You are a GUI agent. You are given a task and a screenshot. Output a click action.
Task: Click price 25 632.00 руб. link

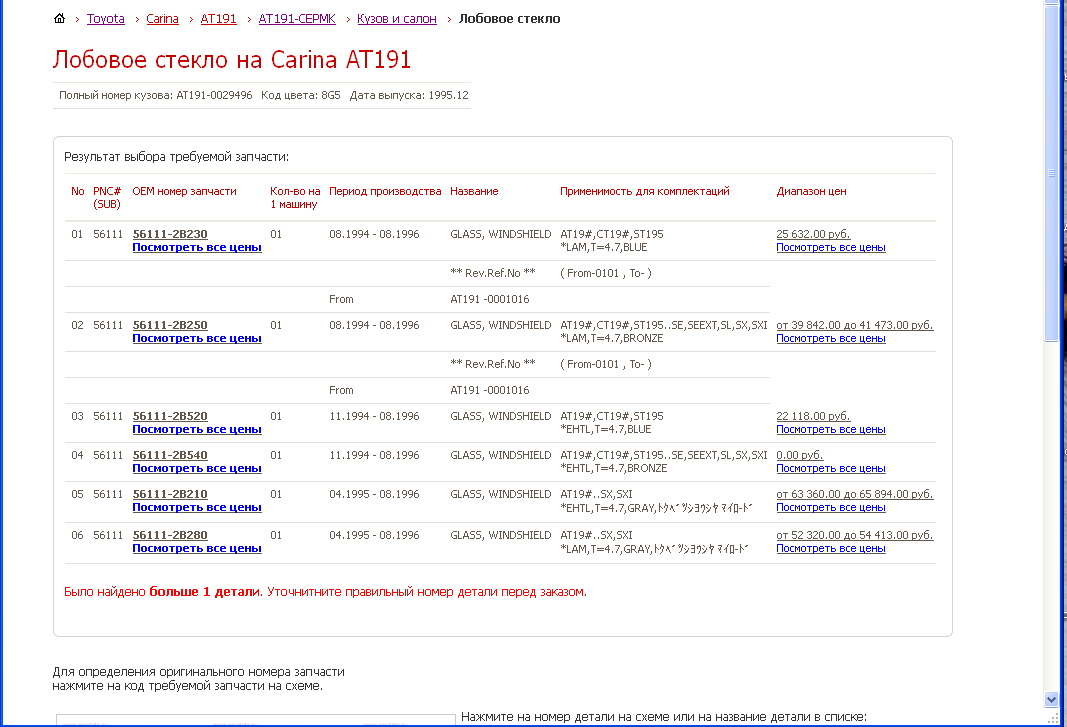812,234
